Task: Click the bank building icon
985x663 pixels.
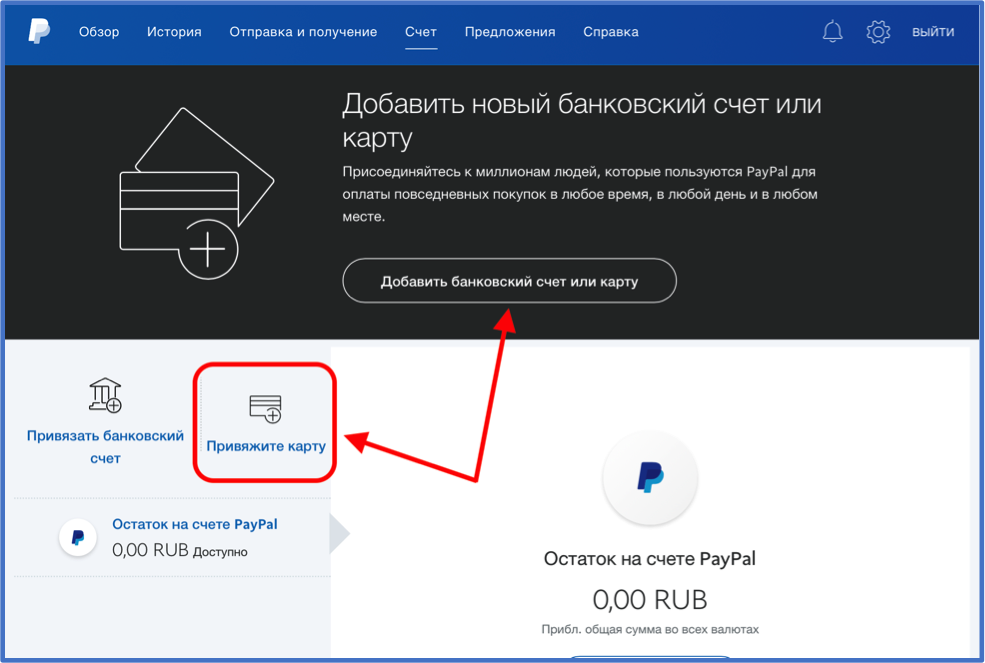Action: (x=105, y=395)
